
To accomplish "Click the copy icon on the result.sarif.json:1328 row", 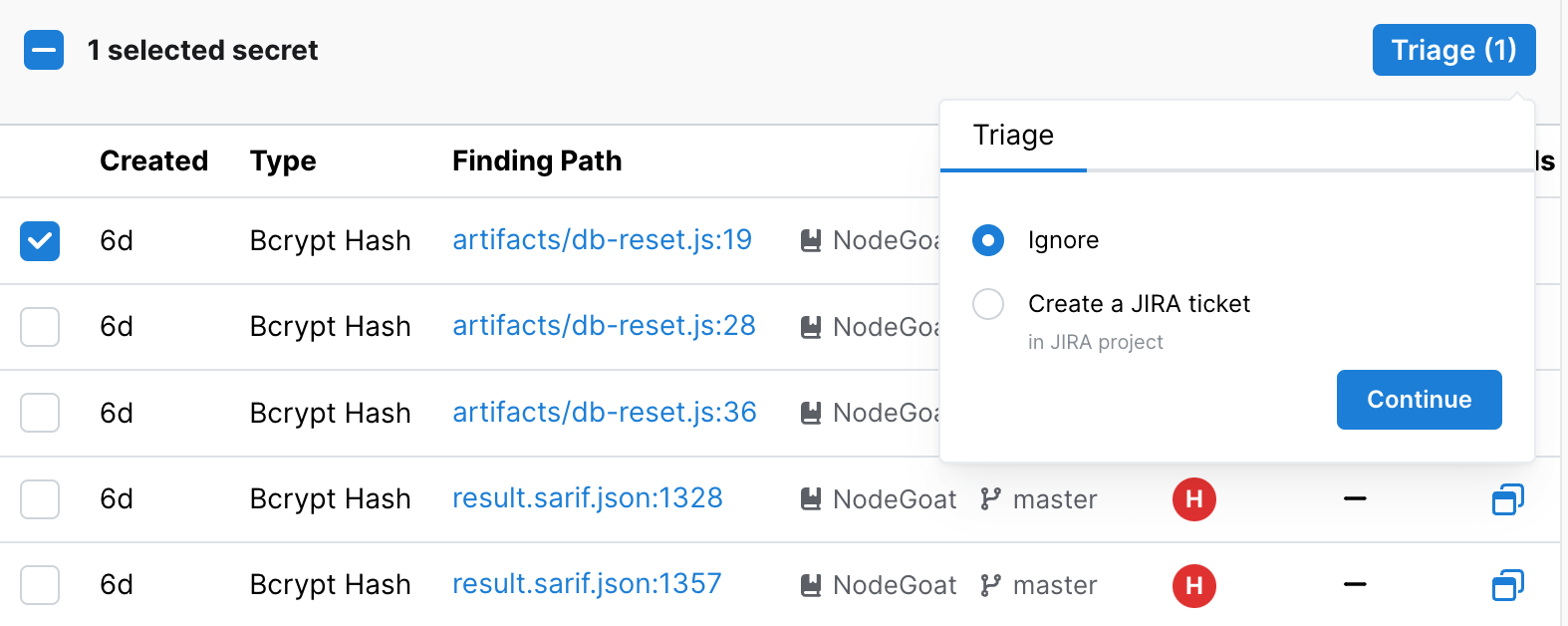I will 1507,499.
